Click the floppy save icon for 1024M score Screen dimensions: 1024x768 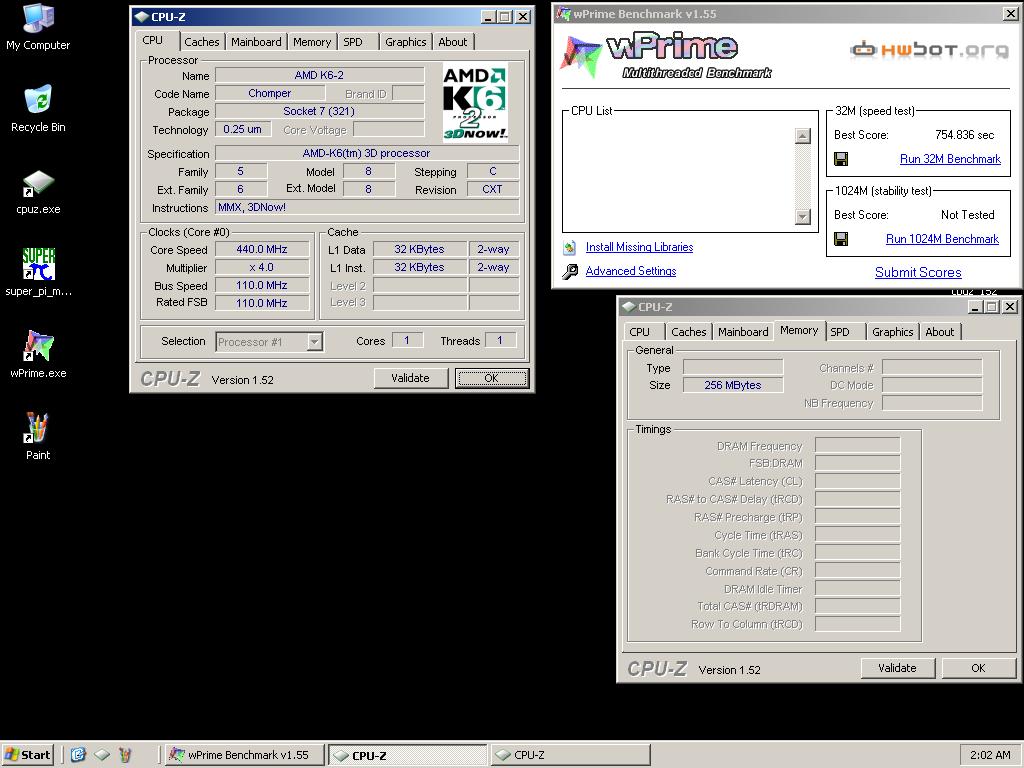click(x=841, y=239)
